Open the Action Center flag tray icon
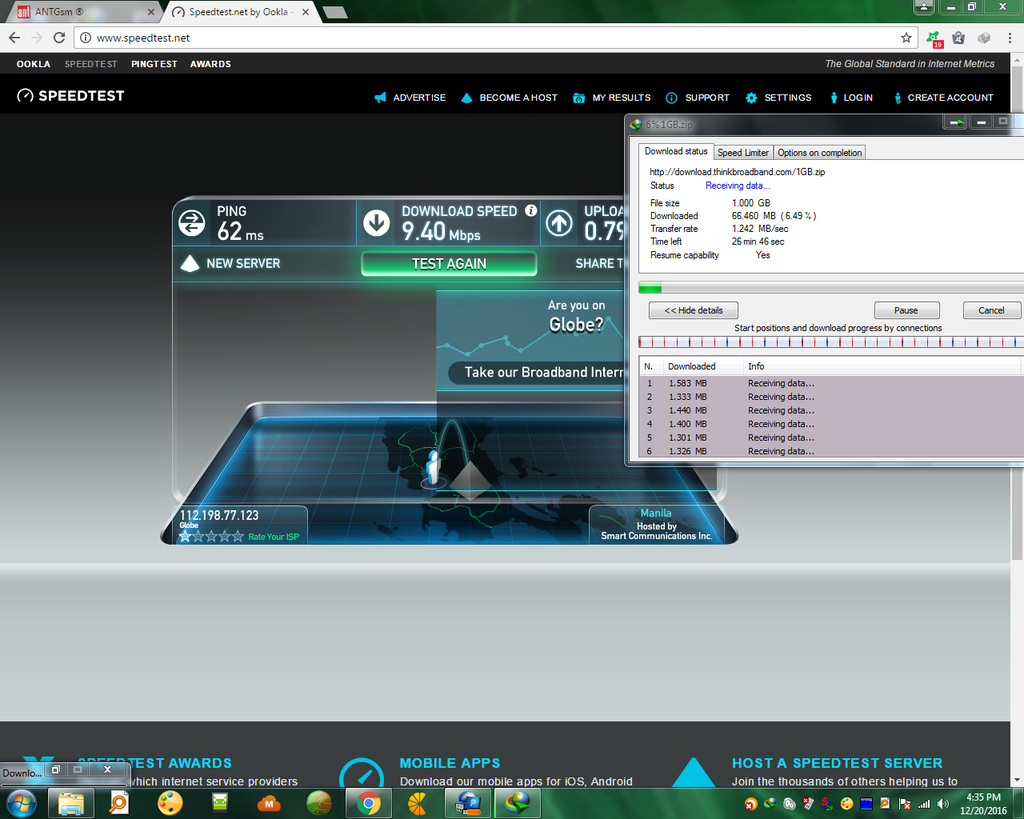This screenshot has height=819, width=1024. (x=904, y=803)
